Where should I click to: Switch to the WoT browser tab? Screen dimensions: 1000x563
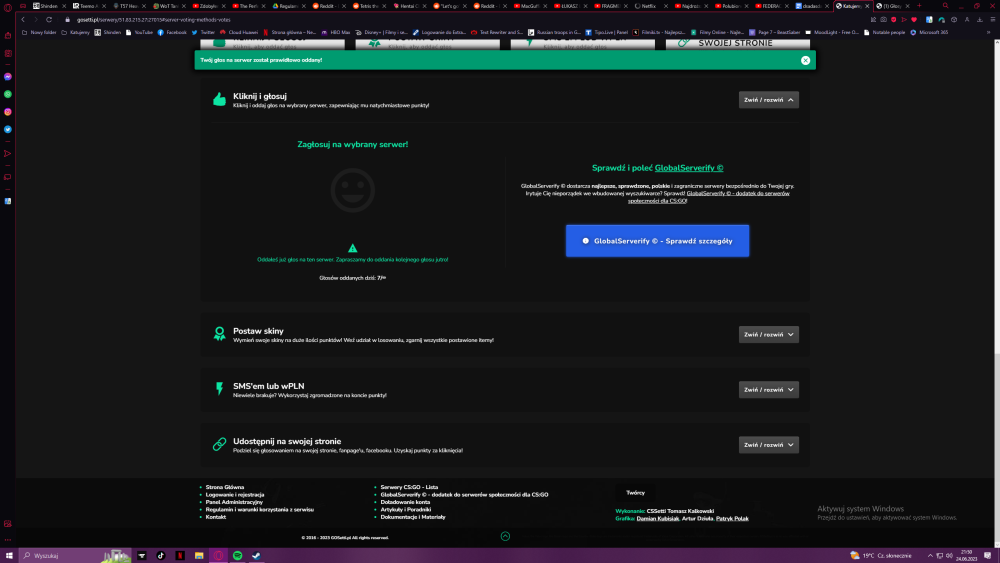pyautogui.click(x=168, y=6)
